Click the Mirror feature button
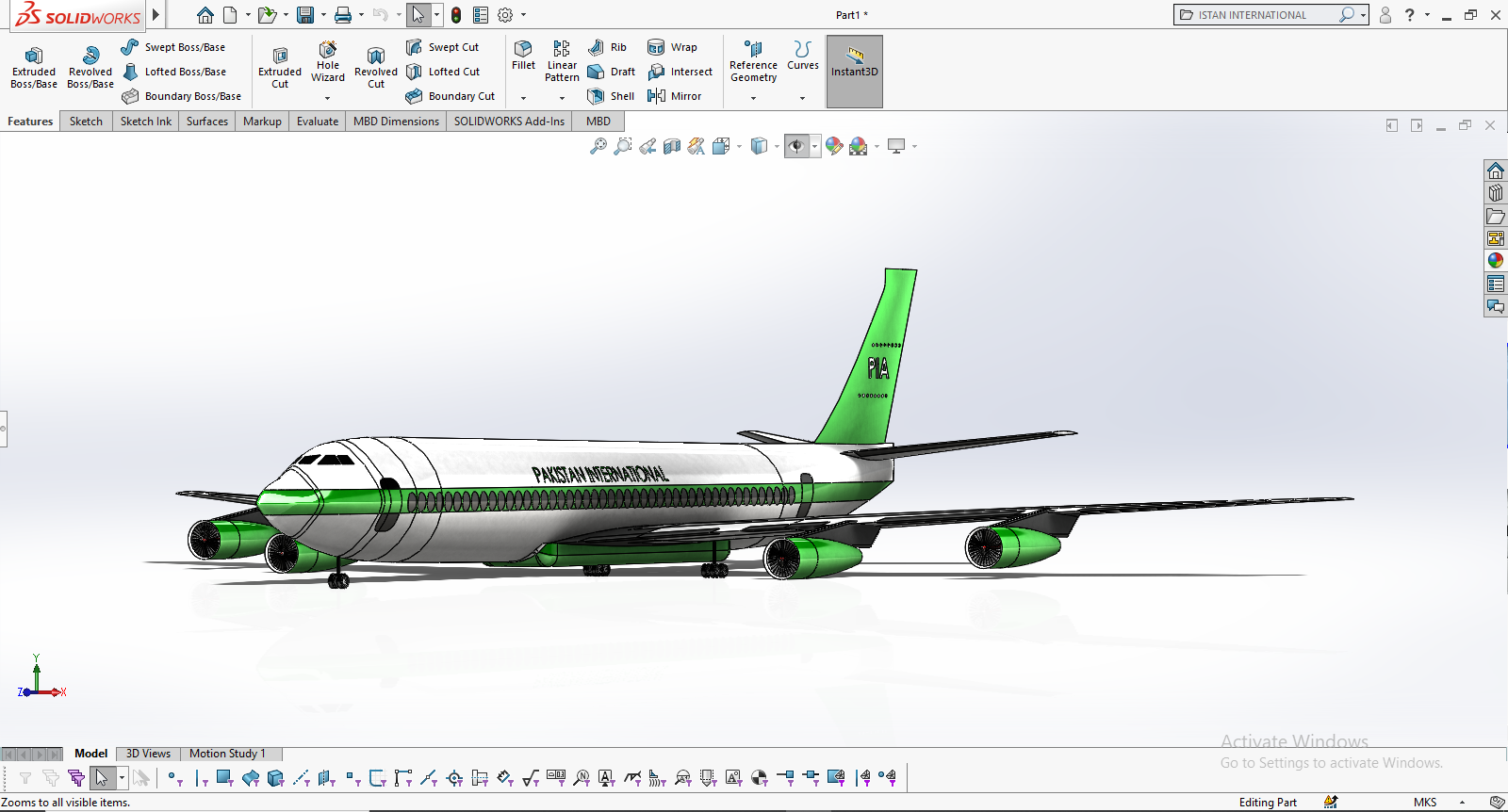 click(674, 96)
